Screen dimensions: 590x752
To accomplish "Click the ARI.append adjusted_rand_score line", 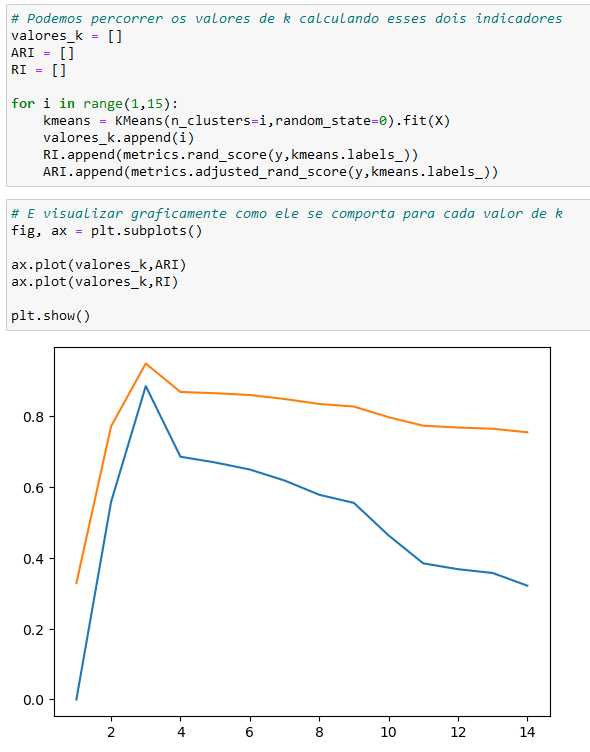I will tap(271, 172).
